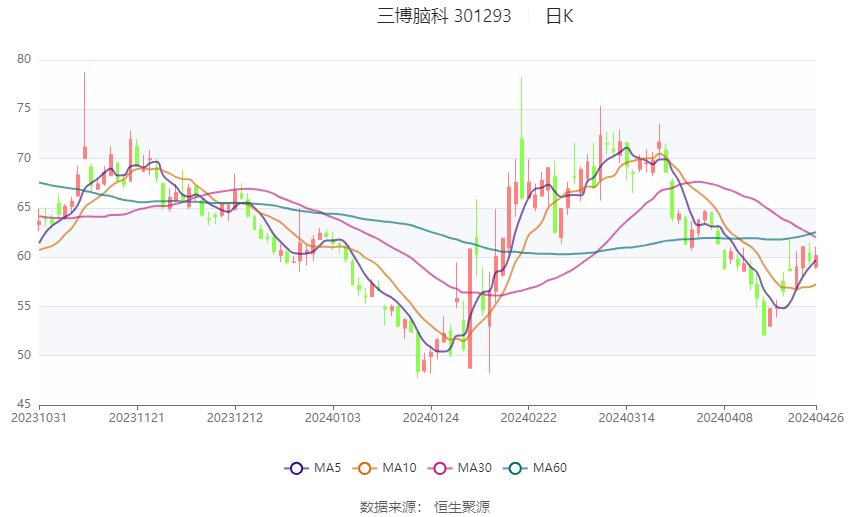Click the 三博脑科 301293 chart title
850x517 pixels.
[x=444, y=16]
